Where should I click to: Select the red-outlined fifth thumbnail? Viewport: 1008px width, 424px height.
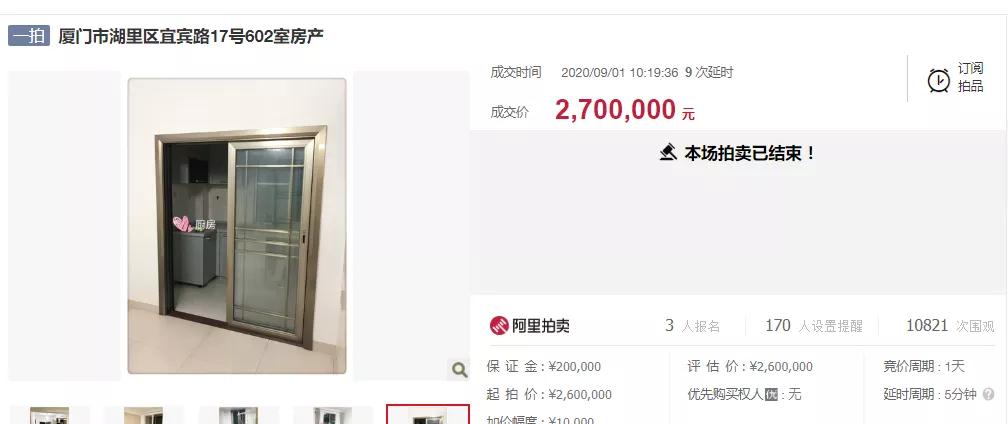(x=428, y=415)
